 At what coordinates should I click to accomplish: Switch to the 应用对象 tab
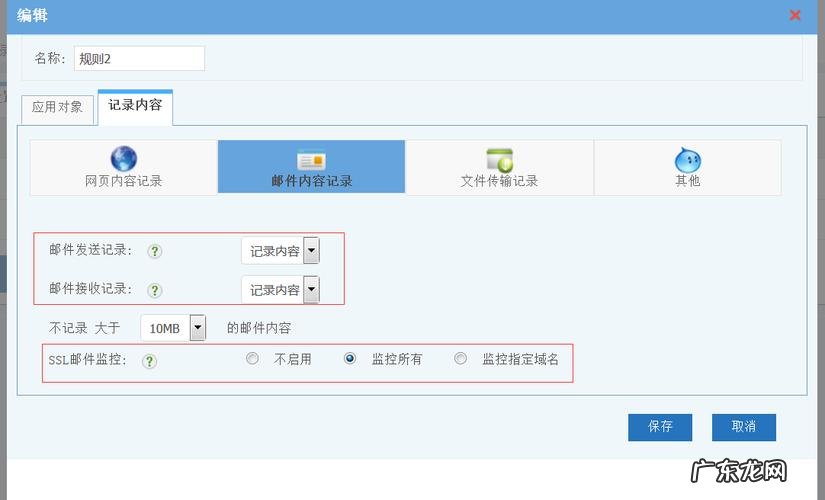coord(57,109)
